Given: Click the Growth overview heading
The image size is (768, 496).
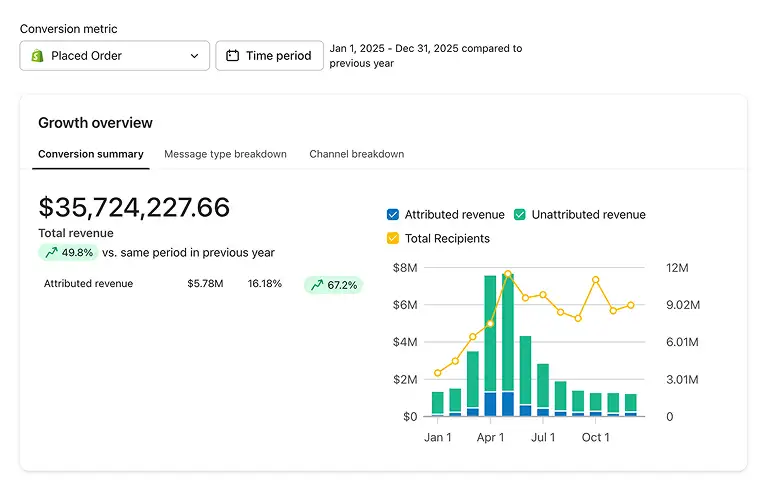Looking at the screenshot, I should coord(96,123).
